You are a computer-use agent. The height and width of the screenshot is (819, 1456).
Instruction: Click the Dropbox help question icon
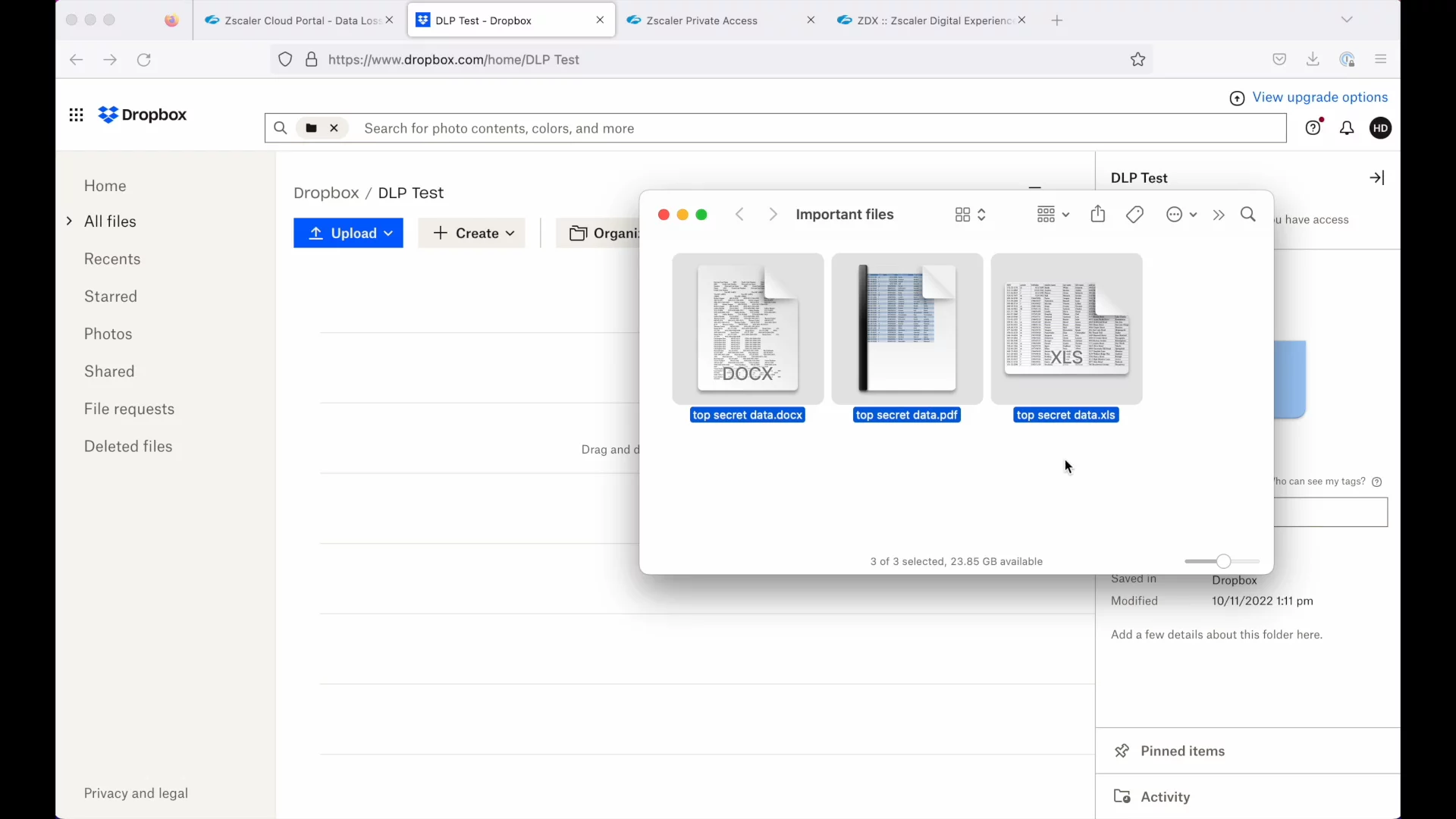(1313, 128)
